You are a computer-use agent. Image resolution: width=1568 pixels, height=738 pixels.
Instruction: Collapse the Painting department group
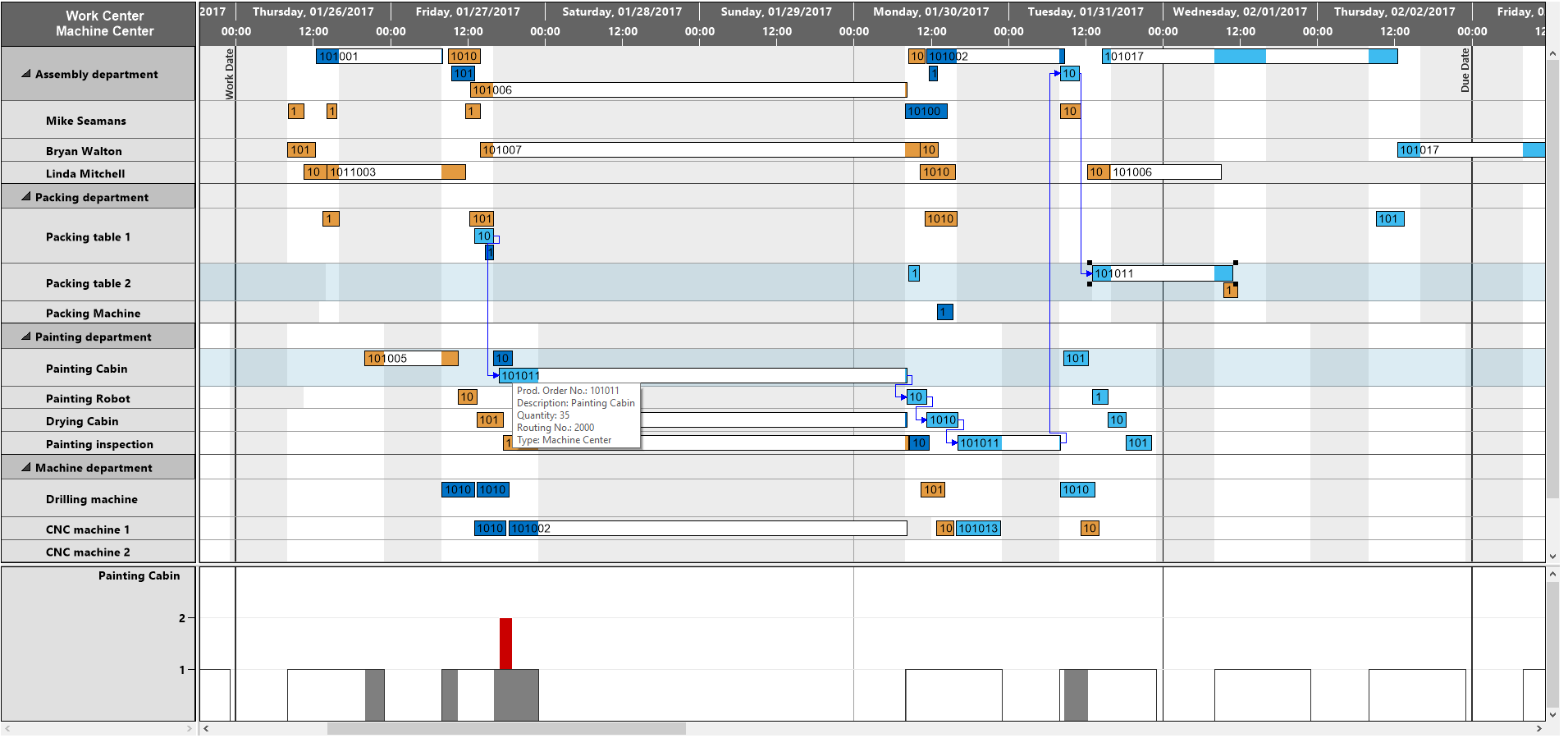click(x=25, y=337)
